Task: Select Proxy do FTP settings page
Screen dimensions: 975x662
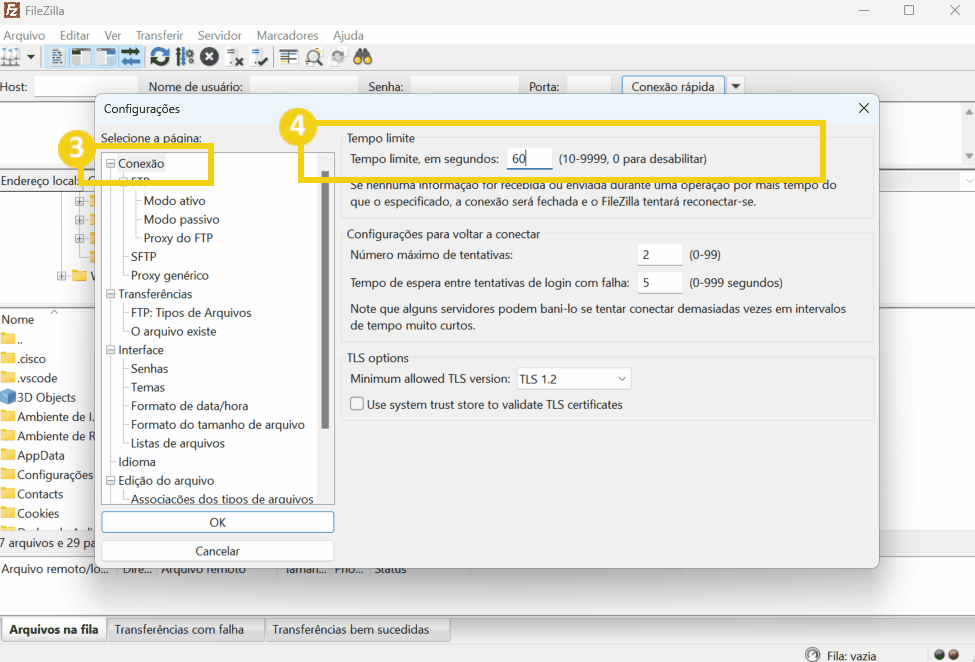Action: pos(178,238)
